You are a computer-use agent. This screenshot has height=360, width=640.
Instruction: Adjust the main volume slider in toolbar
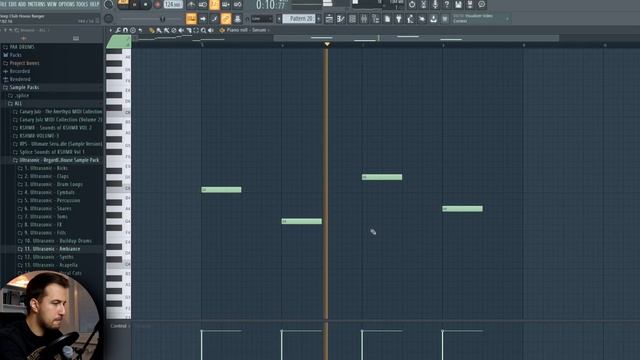click(151, 19)
